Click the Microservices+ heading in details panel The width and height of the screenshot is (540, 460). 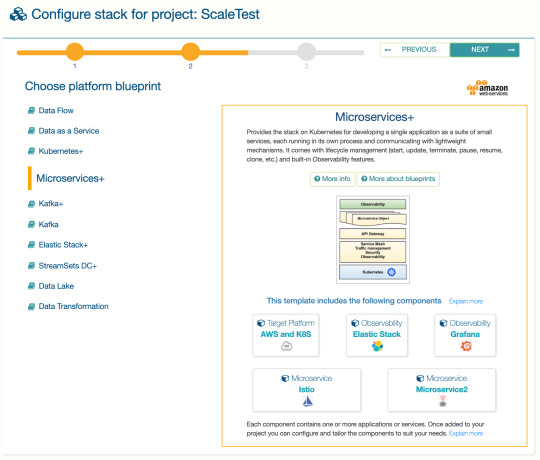pos(375,117)
